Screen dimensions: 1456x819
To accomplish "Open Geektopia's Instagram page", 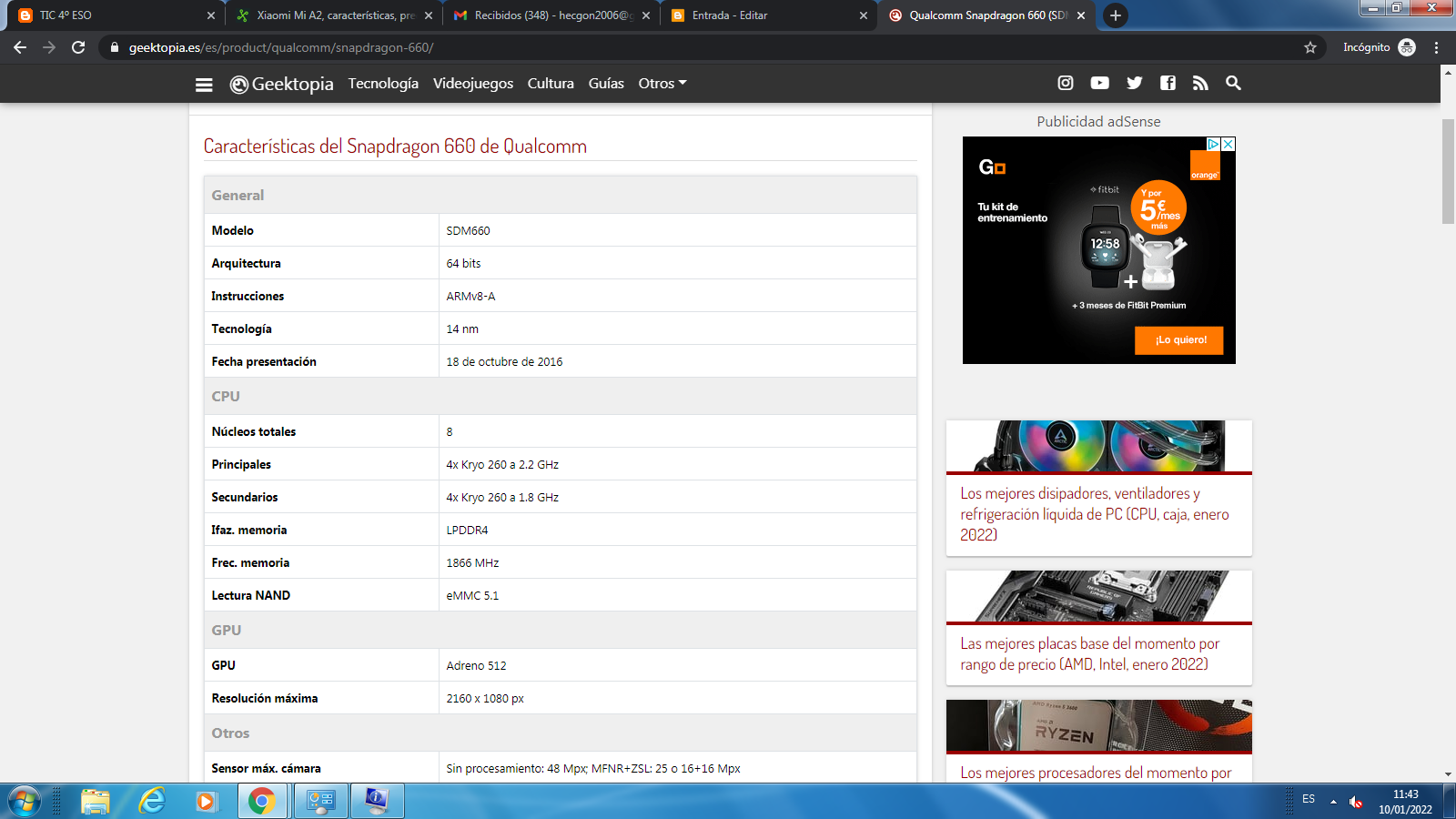I will (x=1066, y=83).
